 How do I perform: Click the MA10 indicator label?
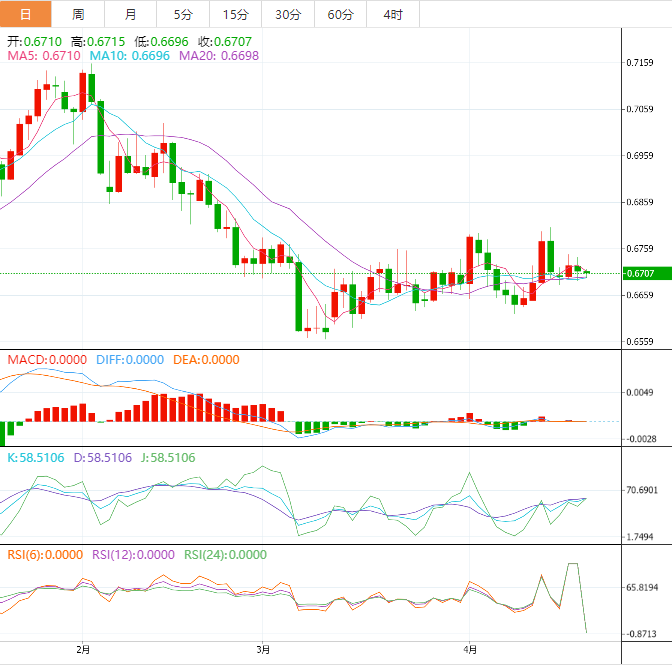(130, 57)
